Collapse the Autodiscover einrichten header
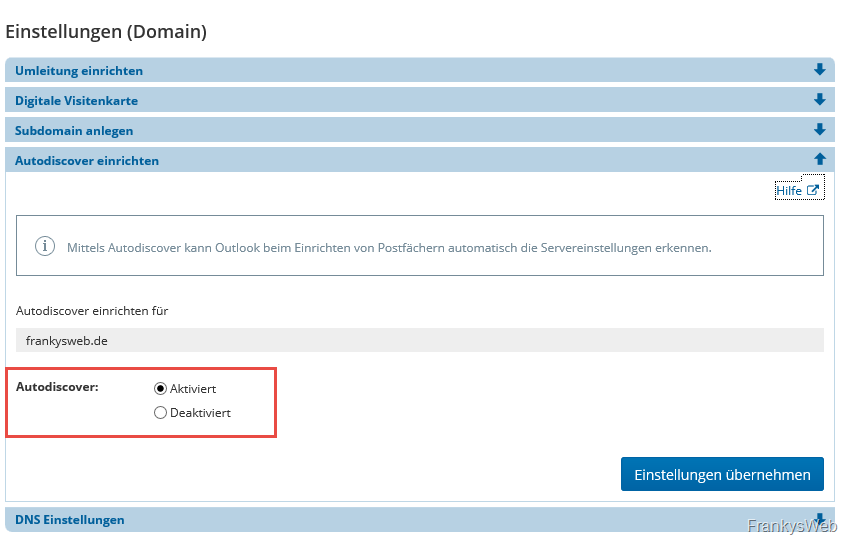844x537 pixels. (x=87, y=160)
